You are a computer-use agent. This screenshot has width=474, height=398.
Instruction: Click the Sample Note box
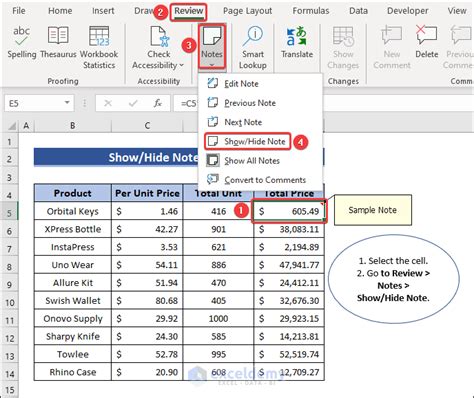pos(373,210)
